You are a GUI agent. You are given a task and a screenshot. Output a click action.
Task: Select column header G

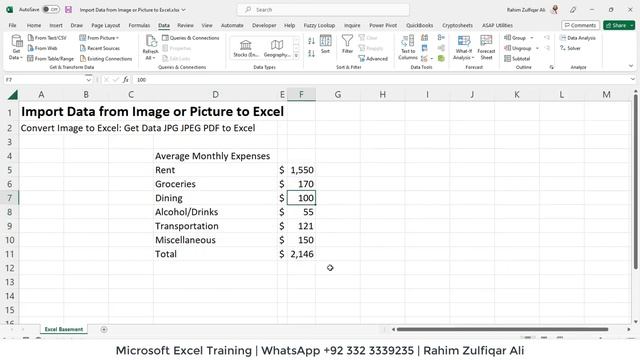pos(338,95)
